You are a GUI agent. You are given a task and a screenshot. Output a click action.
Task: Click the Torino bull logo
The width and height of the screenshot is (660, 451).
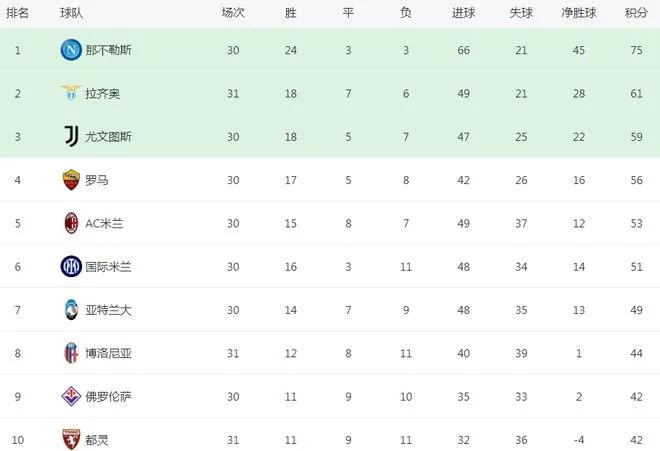click(70, 439)
